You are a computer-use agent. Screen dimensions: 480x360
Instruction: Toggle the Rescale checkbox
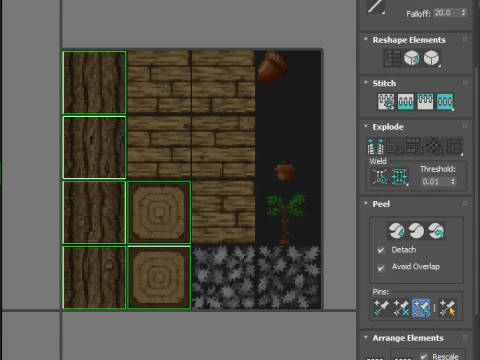coord(424,356)
